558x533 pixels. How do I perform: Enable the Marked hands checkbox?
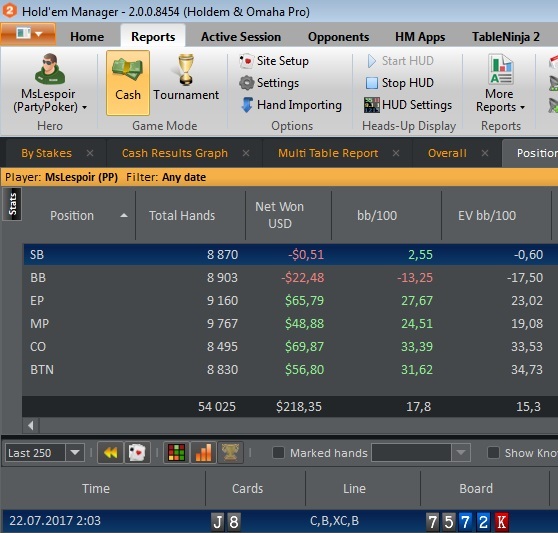point(278,453)
